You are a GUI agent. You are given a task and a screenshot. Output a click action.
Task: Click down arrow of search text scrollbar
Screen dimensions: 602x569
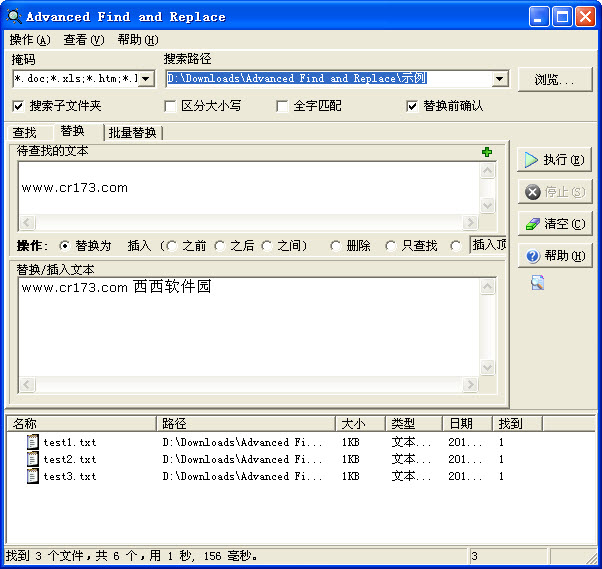488,205
